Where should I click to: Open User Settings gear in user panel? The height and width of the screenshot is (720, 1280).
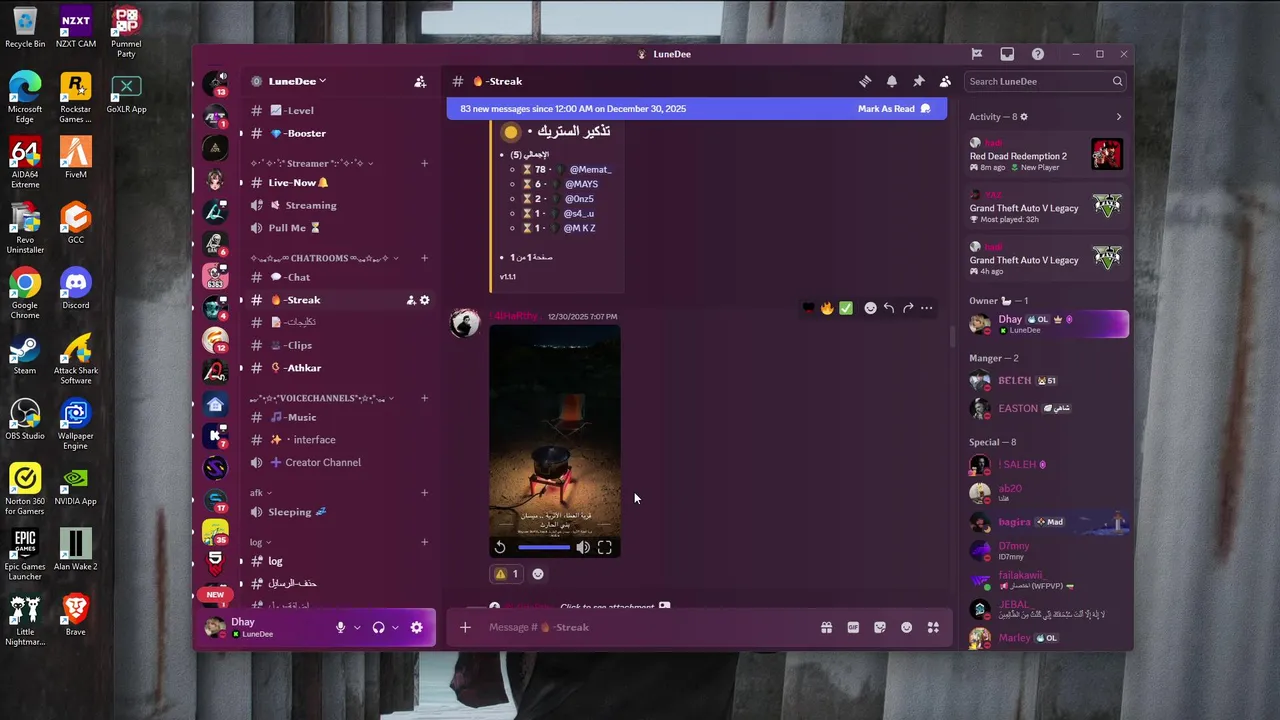[417, 627]
